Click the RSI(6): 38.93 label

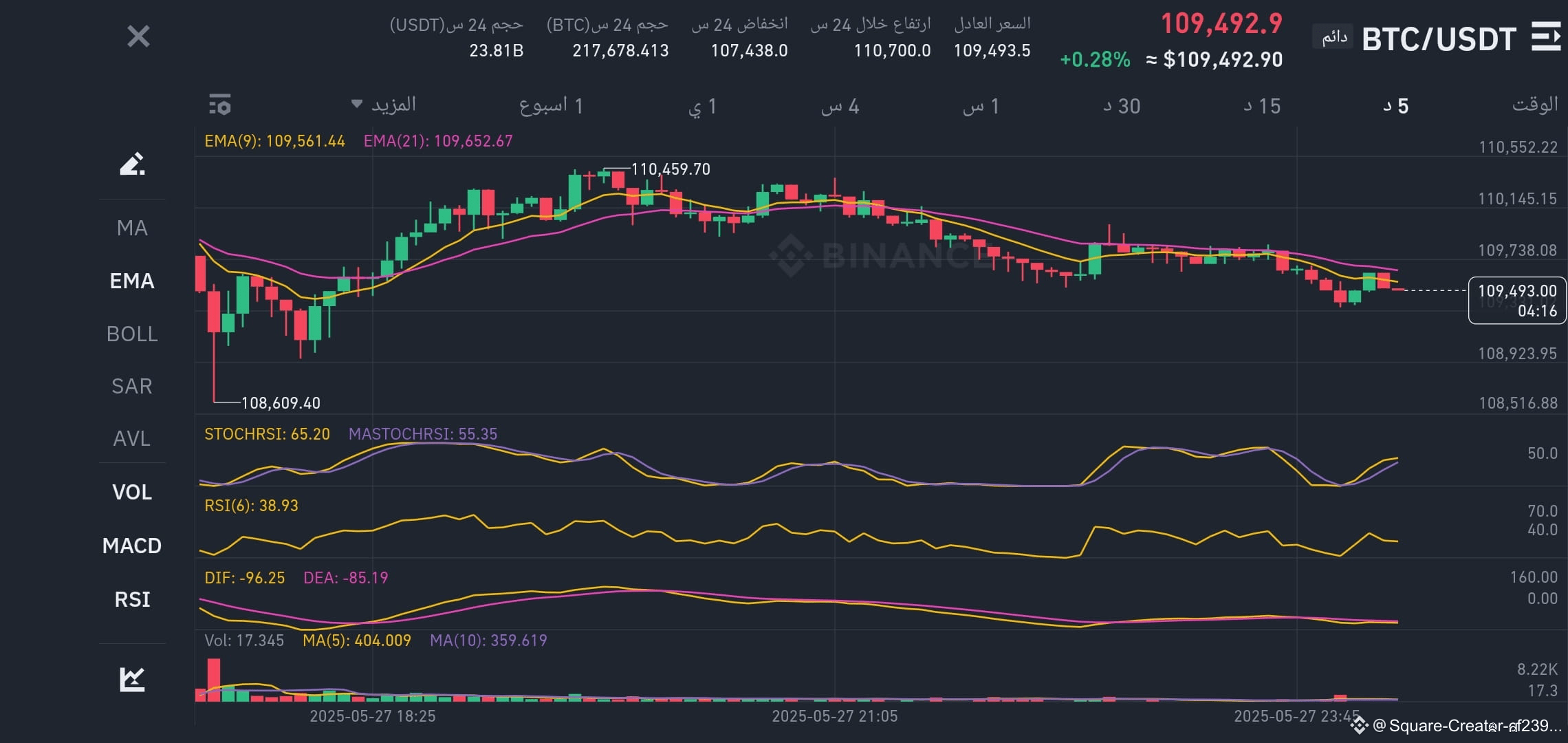pos(251,506)
